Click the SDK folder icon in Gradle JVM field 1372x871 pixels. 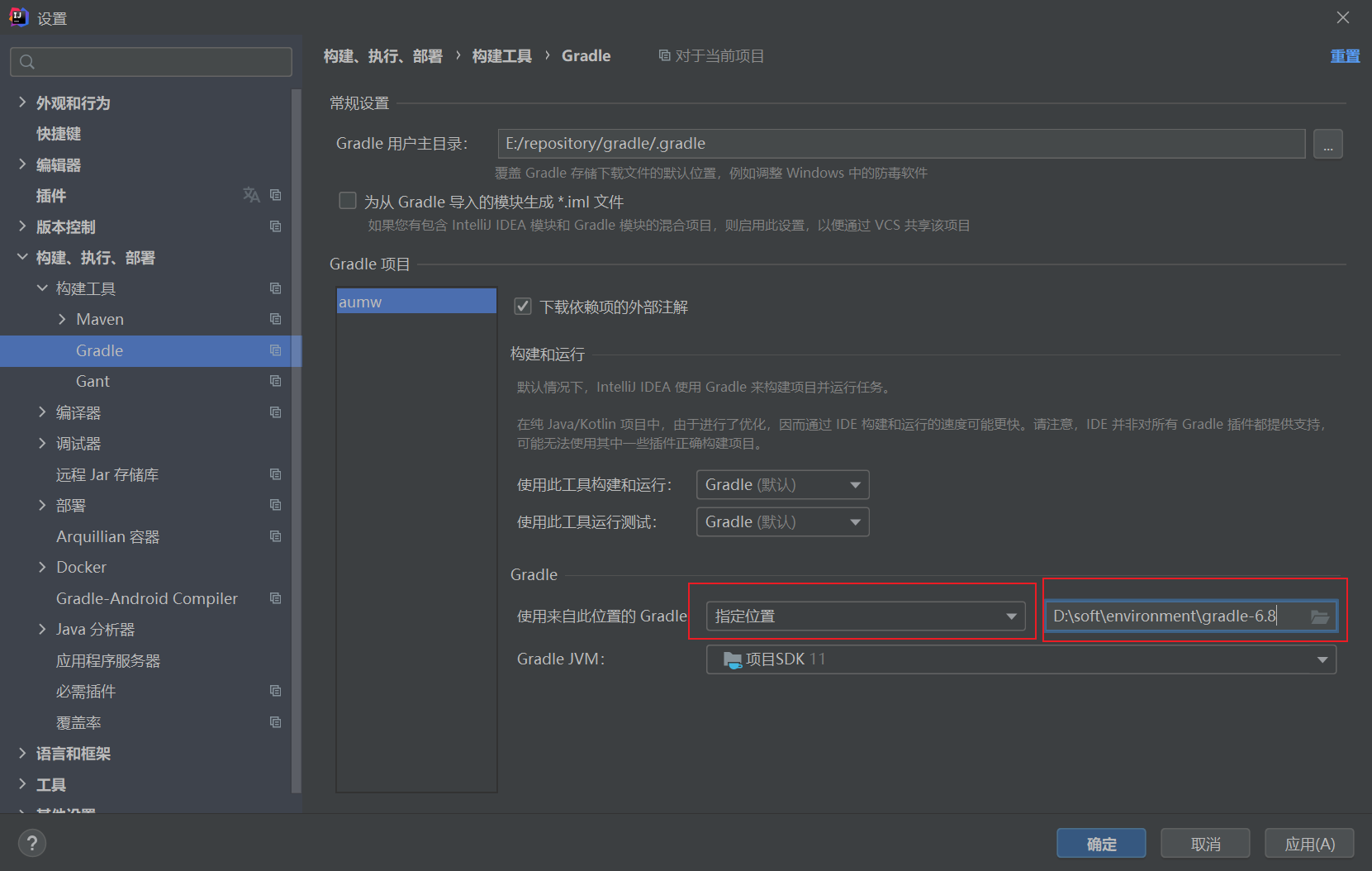pyautogui.click(x=733, y=659)
